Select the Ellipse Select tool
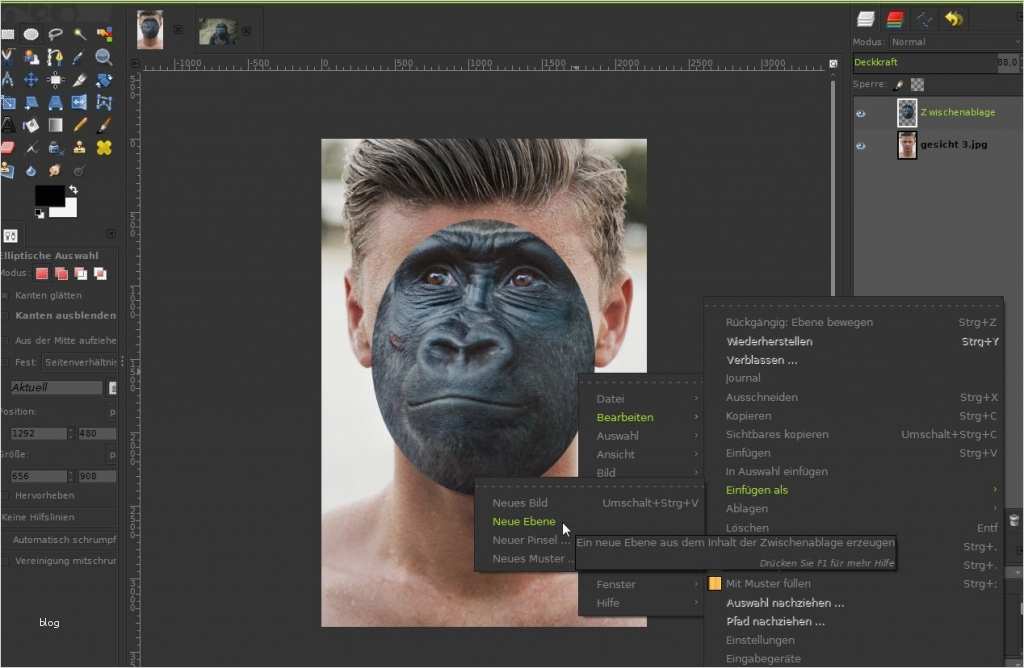This screenshot has height=668, width=1024. (31, 34)
